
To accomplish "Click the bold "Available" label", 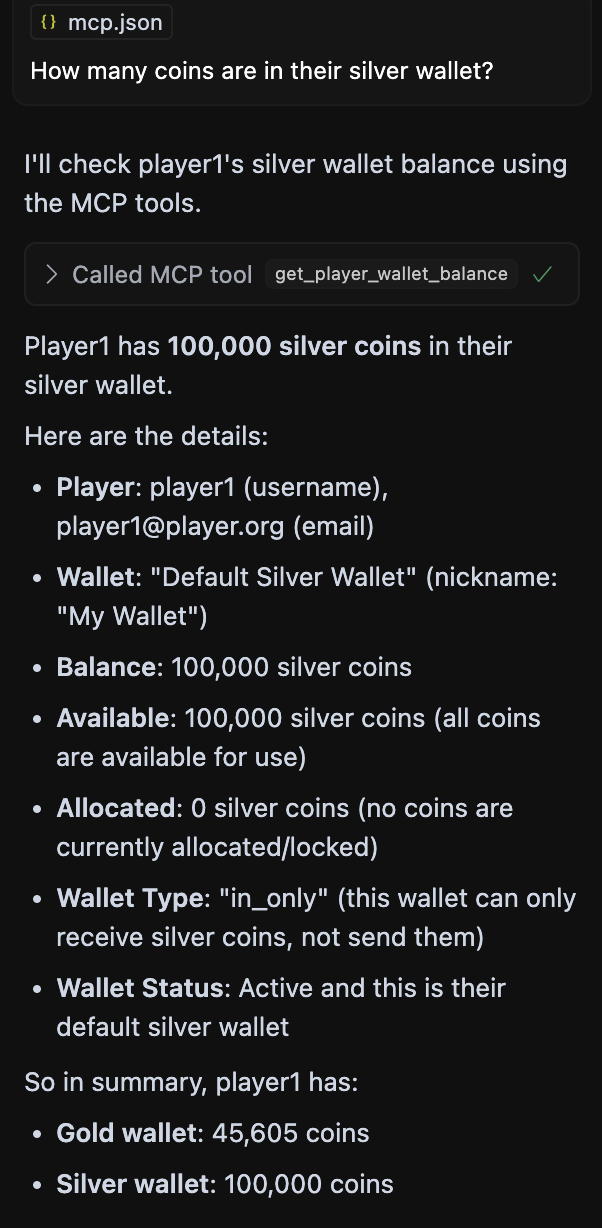I will tap(112, 718).
